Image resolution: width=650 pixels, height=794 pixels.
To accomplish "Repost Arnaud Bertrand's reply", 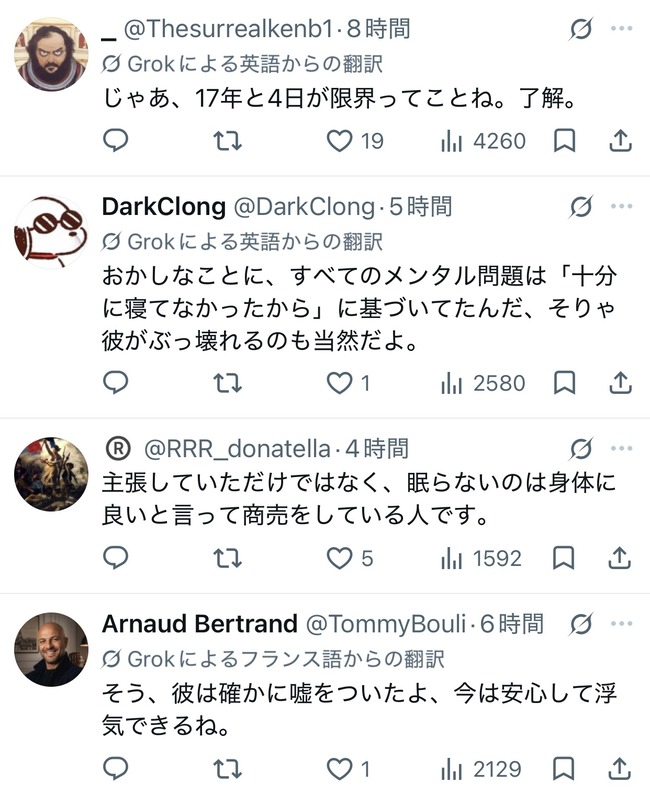I will point(227,769).
